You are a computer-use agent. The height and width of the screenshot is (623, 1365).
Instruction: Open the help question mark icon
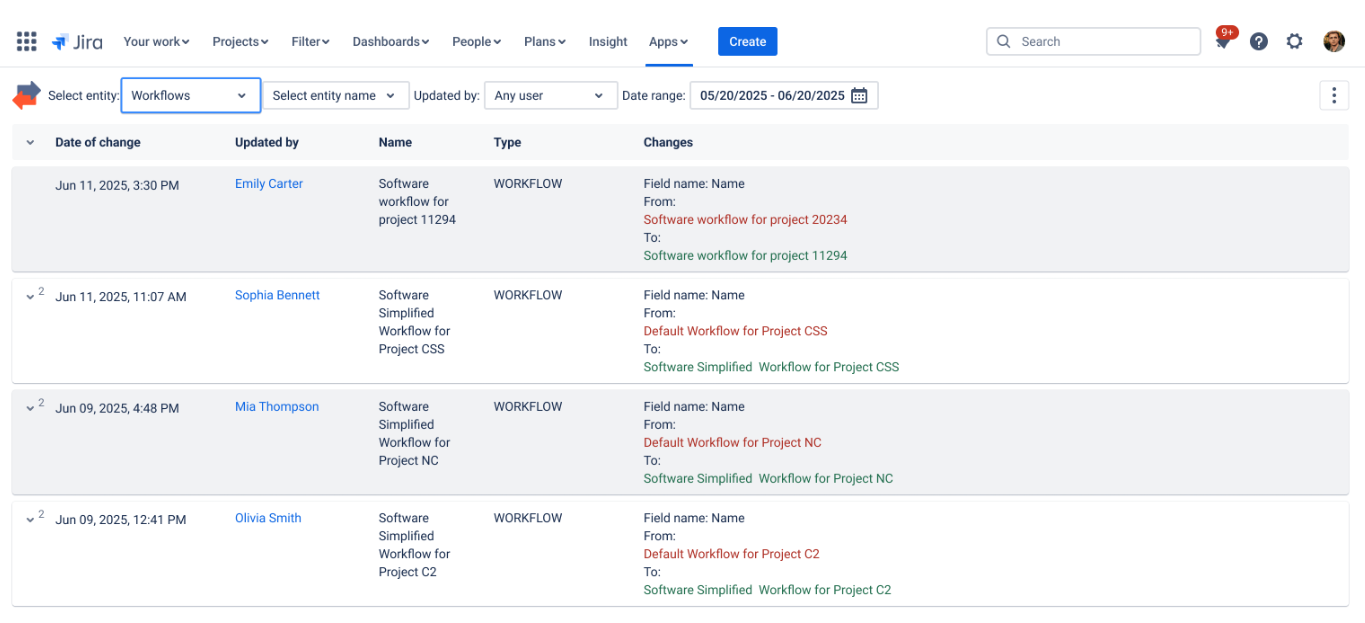[1259, 41]
